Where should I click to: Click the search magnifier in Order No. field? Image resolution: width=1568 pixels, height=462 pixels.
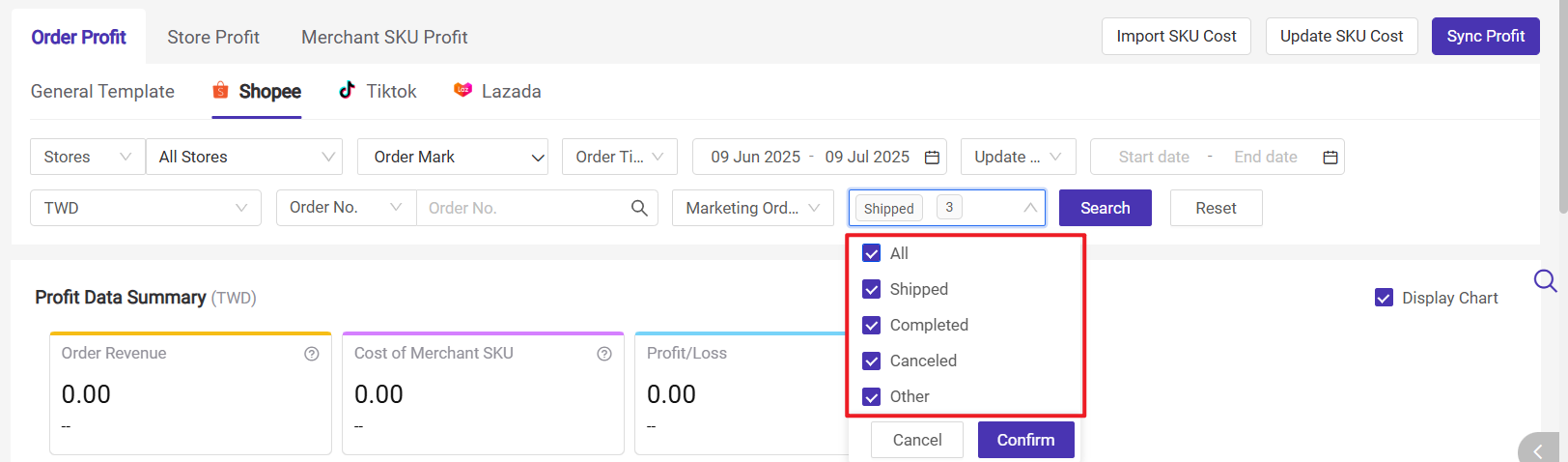point(639,208)
